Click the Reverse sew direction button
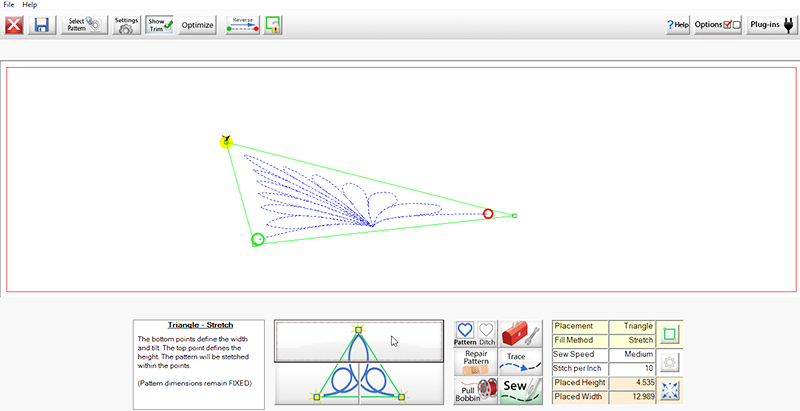800x411 pixels. click(x=243, y=25)
